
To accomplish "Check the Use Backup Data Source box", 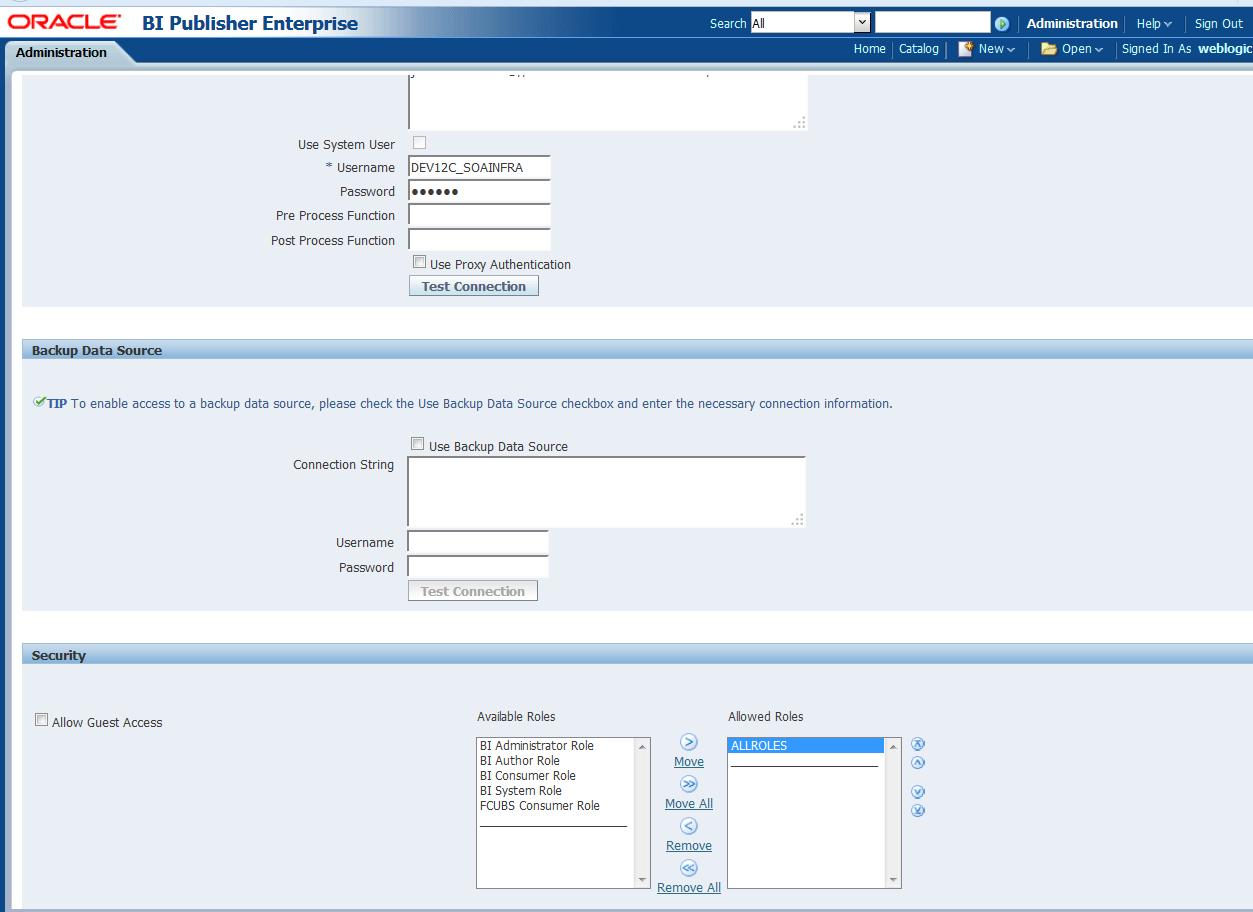I will click(418, 444).
